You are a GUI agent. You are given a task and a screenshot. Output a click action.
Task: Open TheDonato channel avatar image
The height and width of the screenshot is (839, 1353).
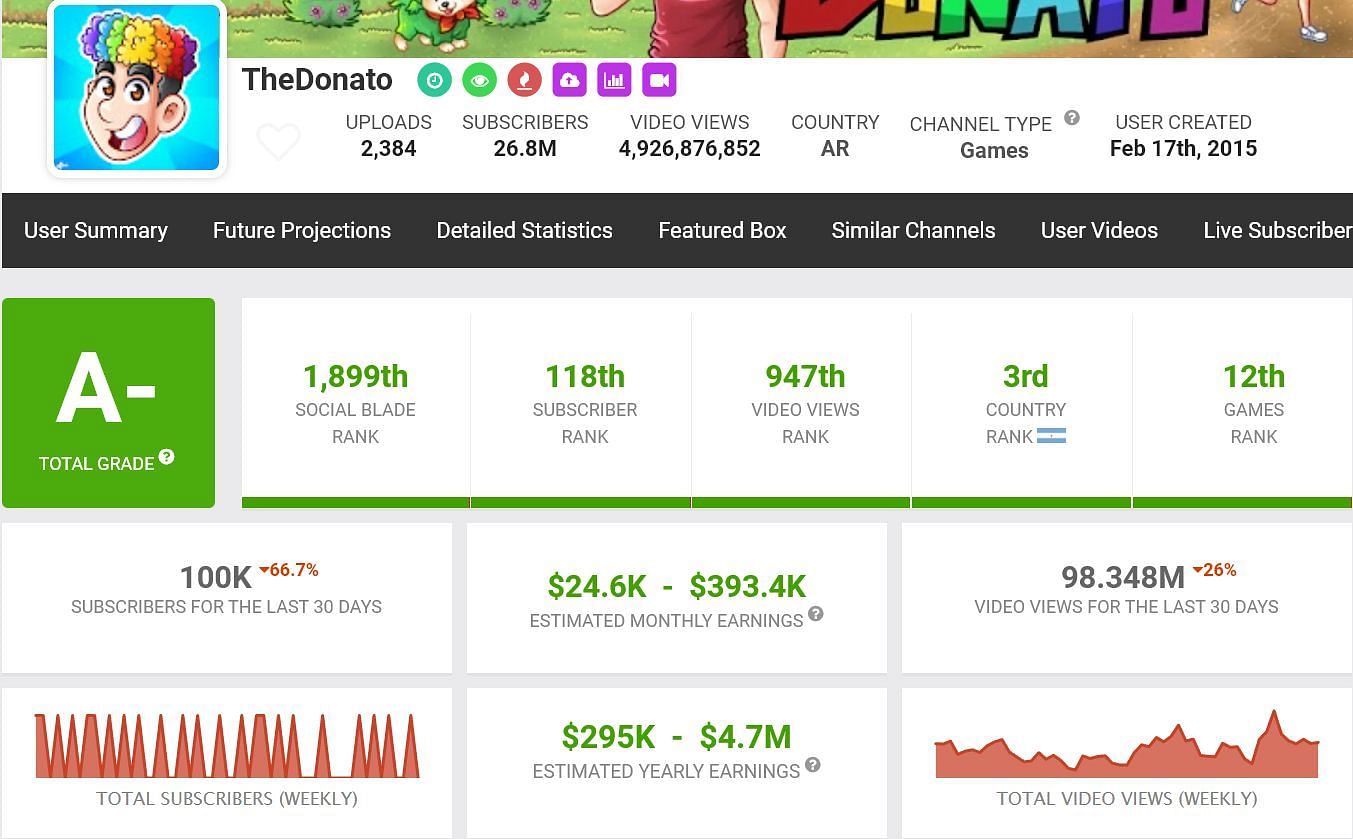pos(136,88)
